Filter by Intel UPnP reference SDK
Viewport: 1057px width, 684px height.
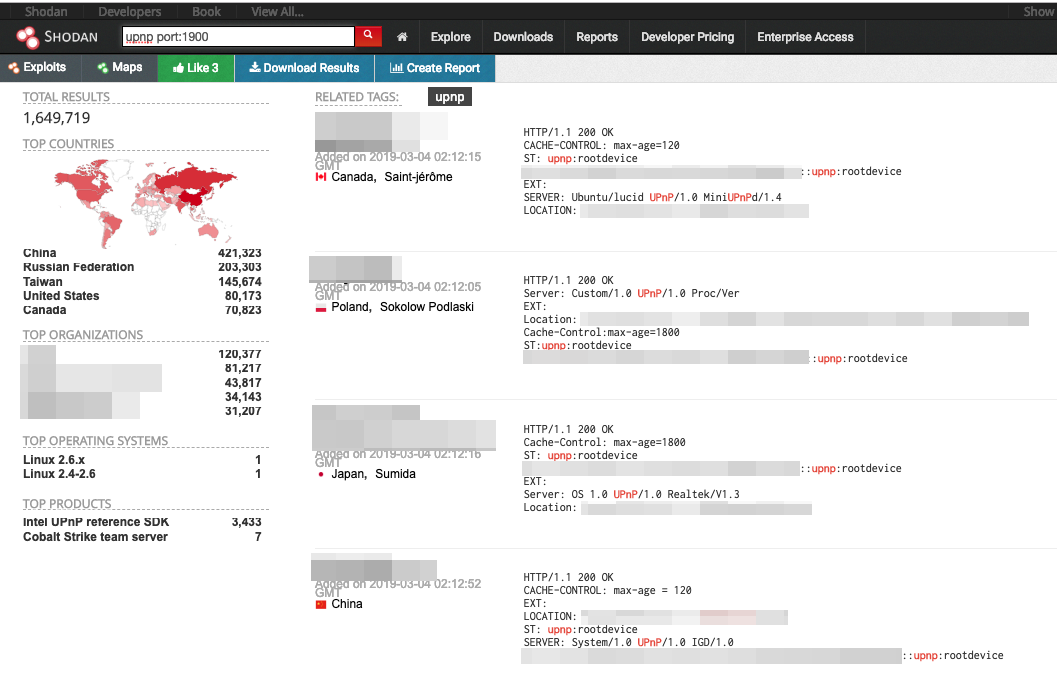click(96, 522)
